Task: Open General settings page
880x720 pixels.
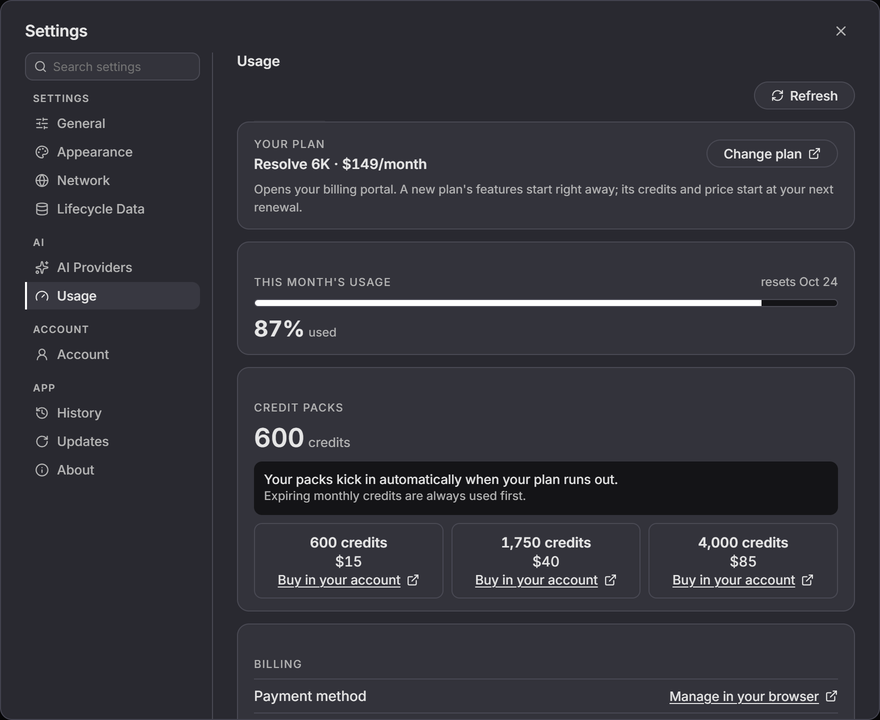Action: pos(112,123)
